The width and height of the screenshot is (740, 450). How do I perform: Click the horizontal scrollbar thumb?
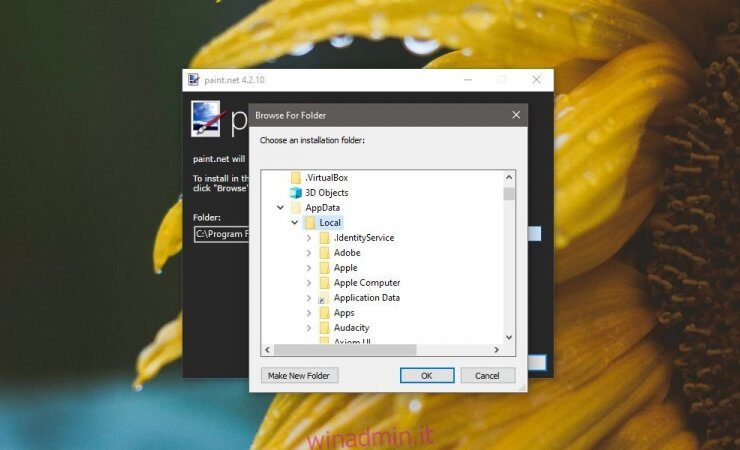point(345,350)
